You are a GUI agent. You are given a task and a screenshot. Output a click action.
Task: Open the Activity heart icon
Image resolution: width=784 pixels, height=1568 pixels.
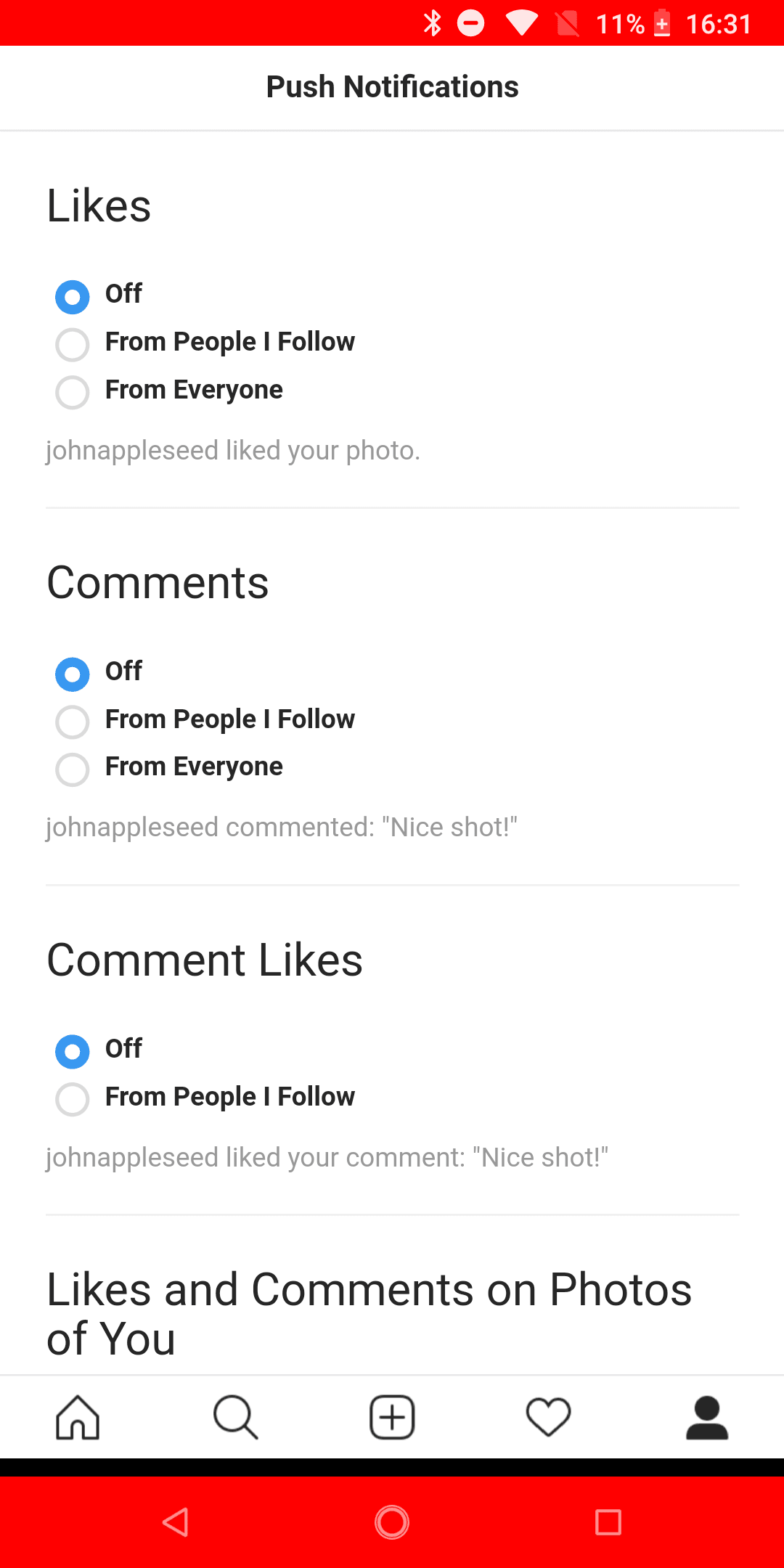(x=549, y=1417)
